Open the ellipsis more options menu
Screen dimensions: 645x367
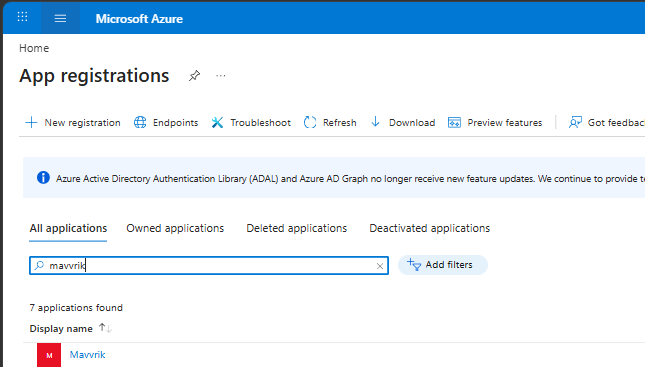coord(220,76)
